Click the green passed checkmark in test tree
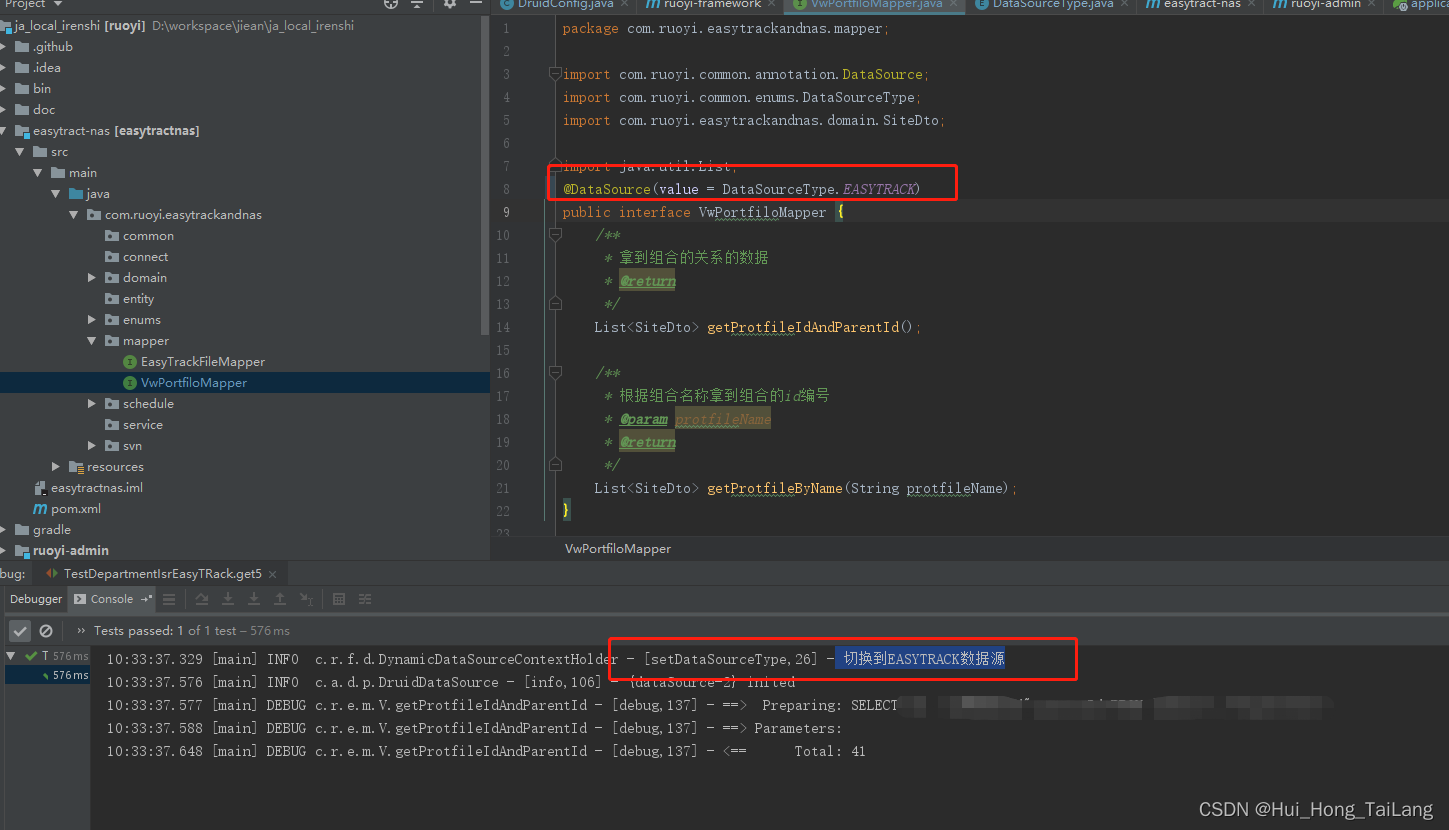 tap(32, 656)
